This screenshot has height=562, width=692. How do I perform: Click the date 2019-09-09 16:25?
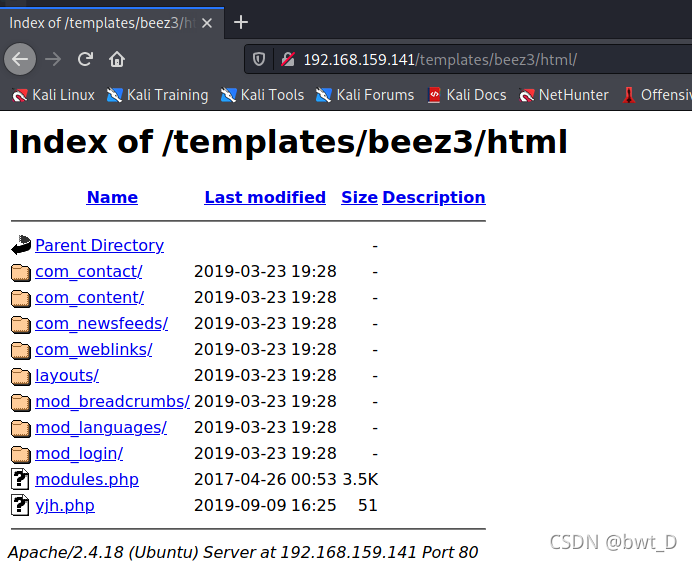(x=265, y=506)
